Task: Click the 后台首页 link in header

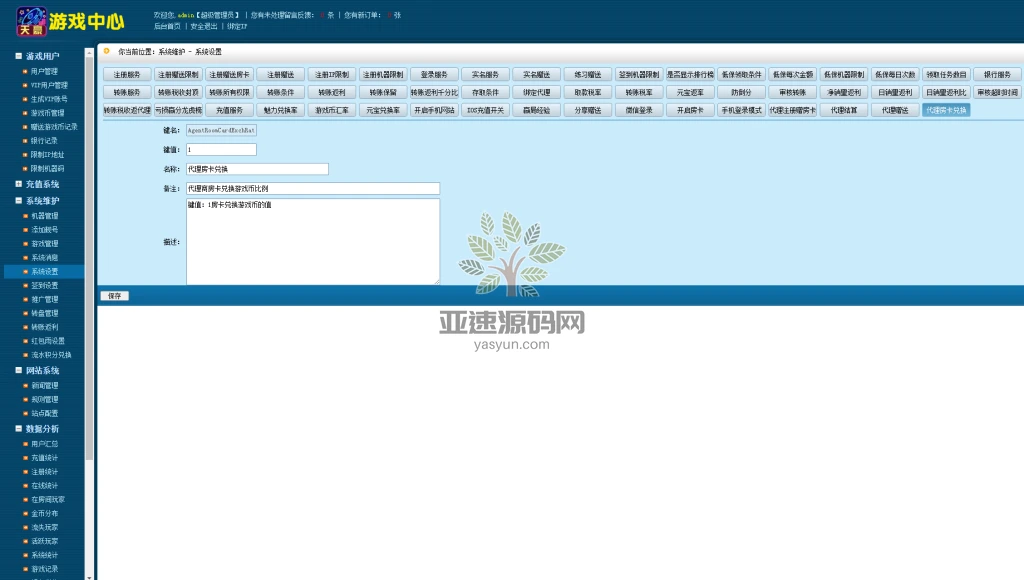Action: click(x=167, y=26)
